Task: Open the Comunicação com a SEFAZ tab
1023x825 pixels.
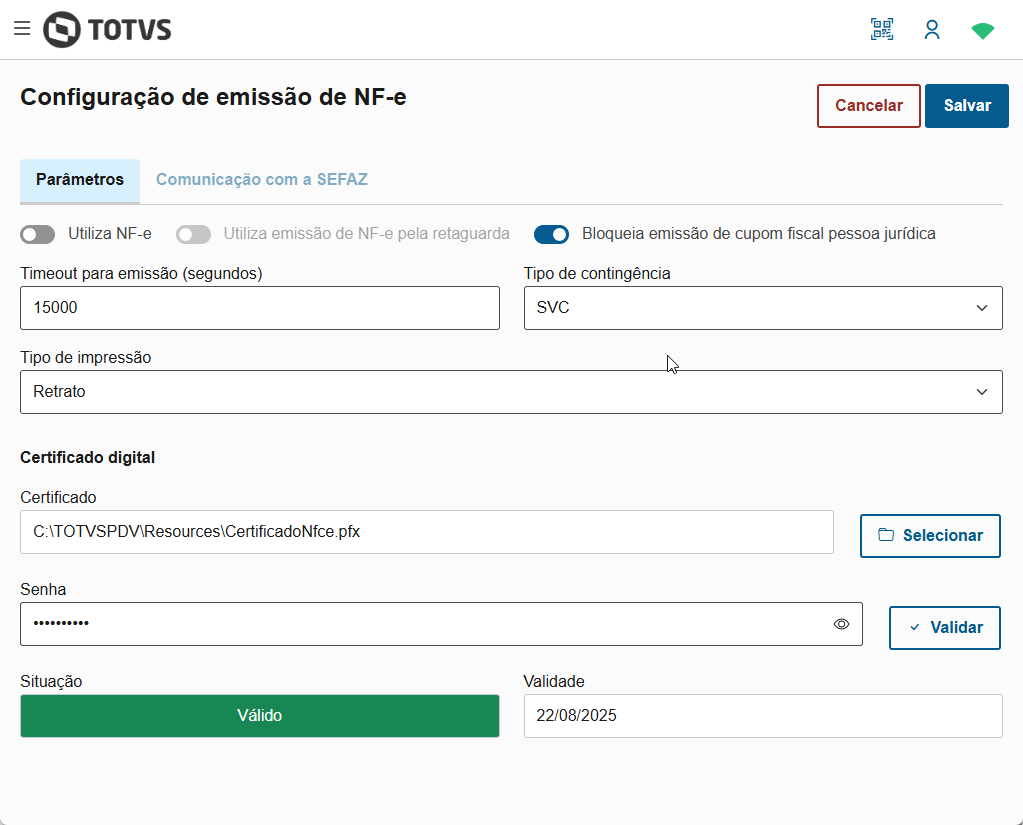Action: click(x=262, y=180)
